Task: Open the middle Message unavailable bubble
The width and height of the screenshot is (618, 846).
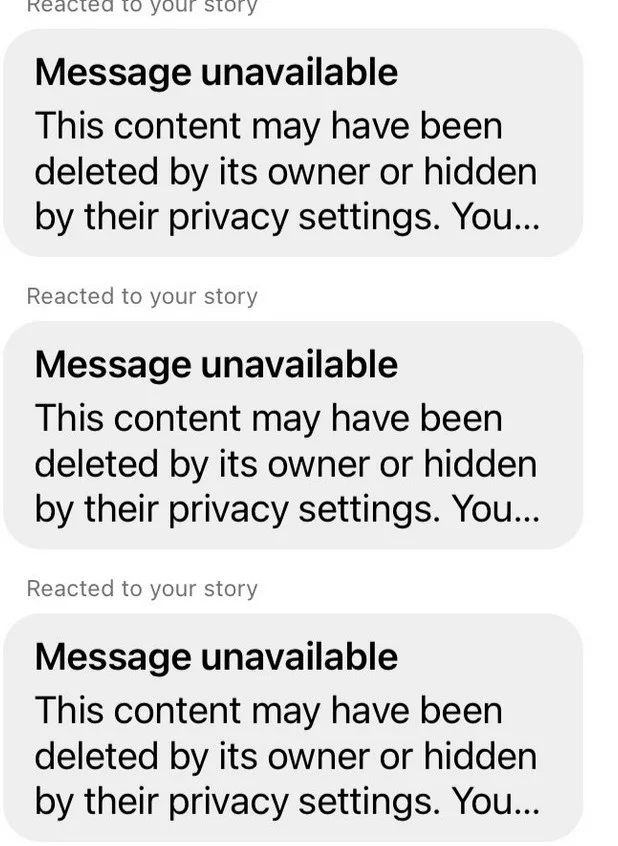Action: tap(293, 435)
